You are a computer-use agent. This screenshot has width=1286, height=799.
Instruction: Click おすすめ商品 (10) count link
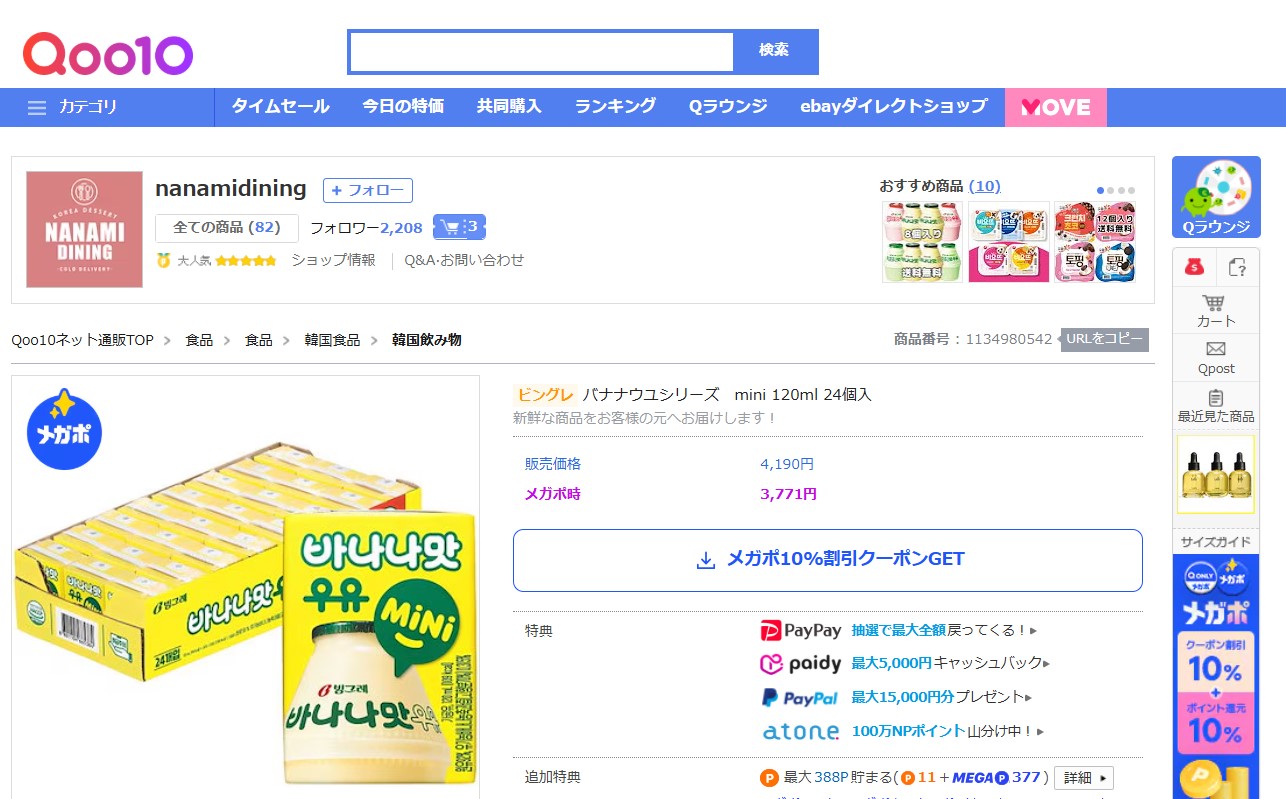coord(984,186)
